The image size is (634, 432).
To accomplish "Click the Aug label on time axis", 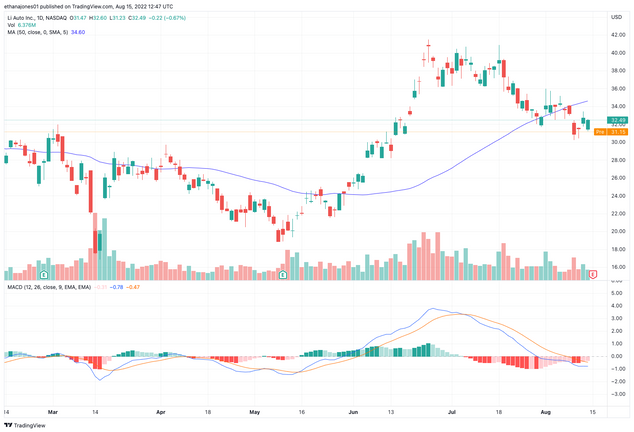I will (x=546, y=412).
